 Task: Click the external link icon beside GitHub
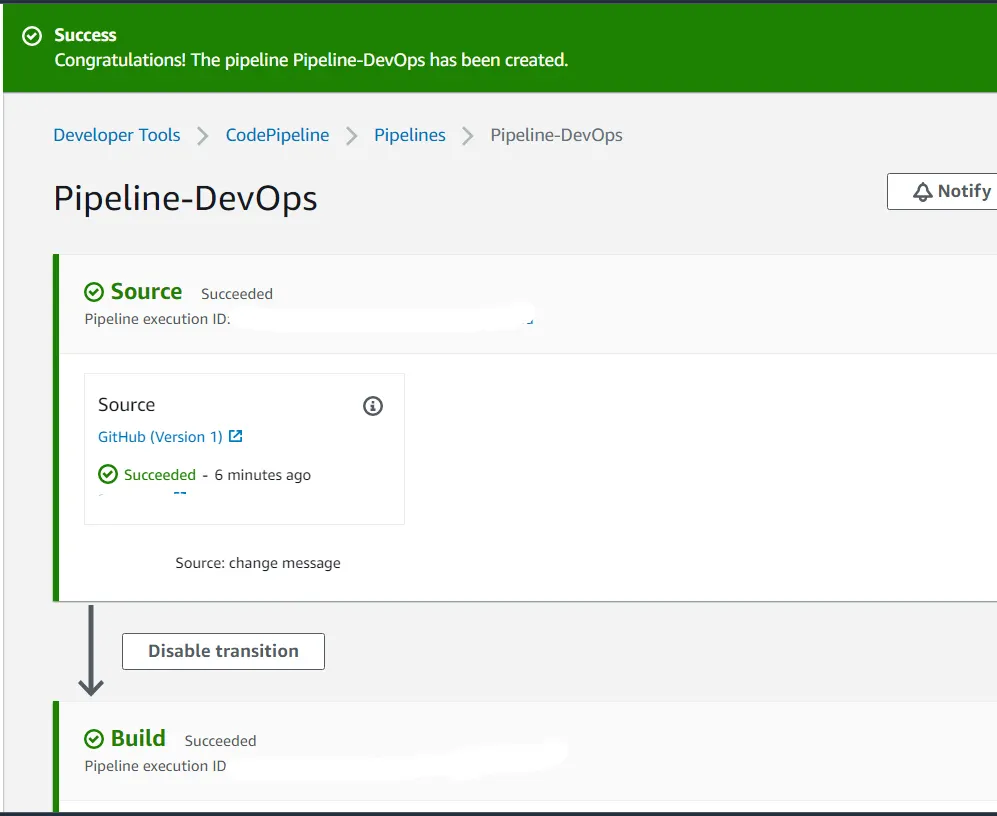point(235,436)
